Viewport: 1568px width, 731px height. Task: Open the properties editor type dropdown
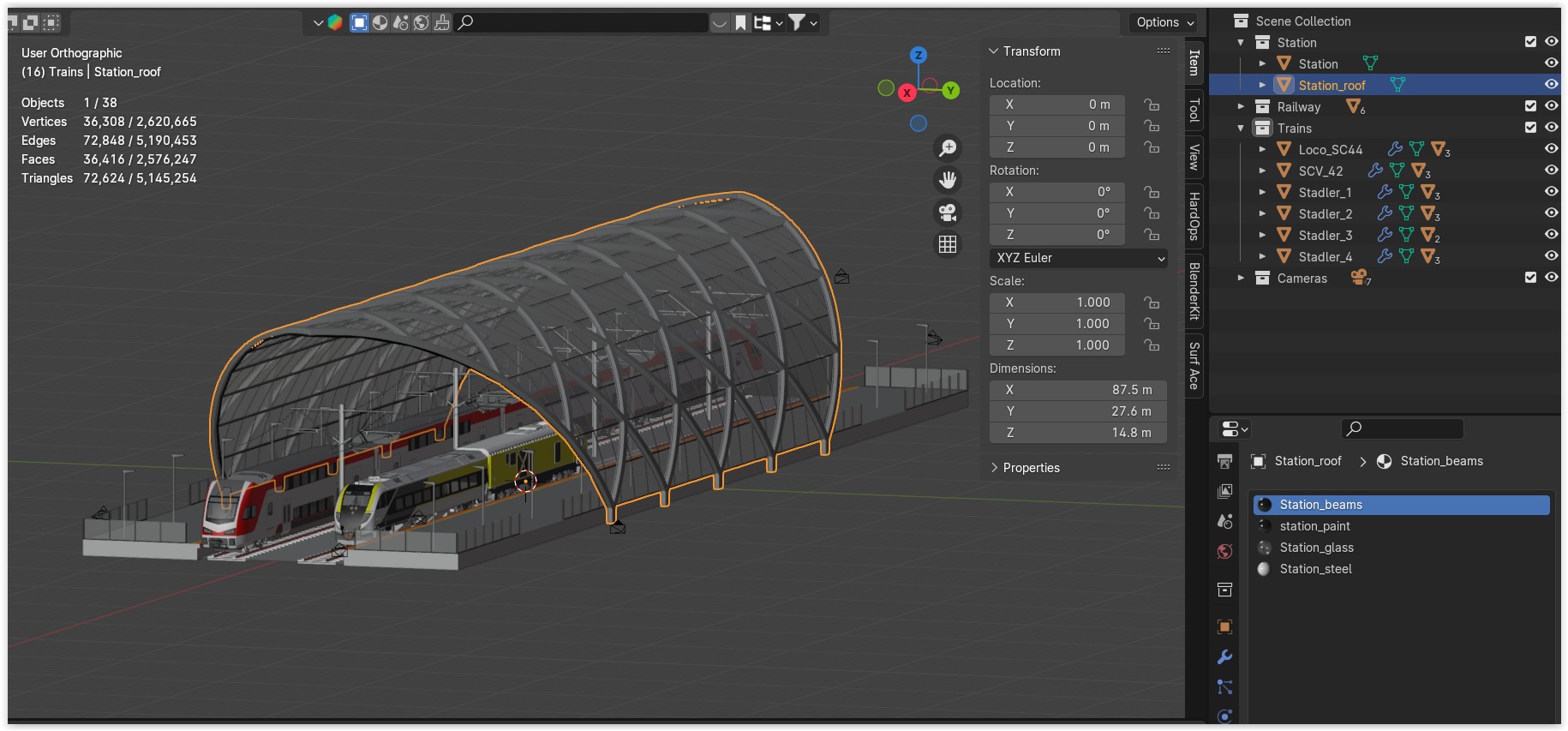pyautogui.click(x=1234, y=428)
